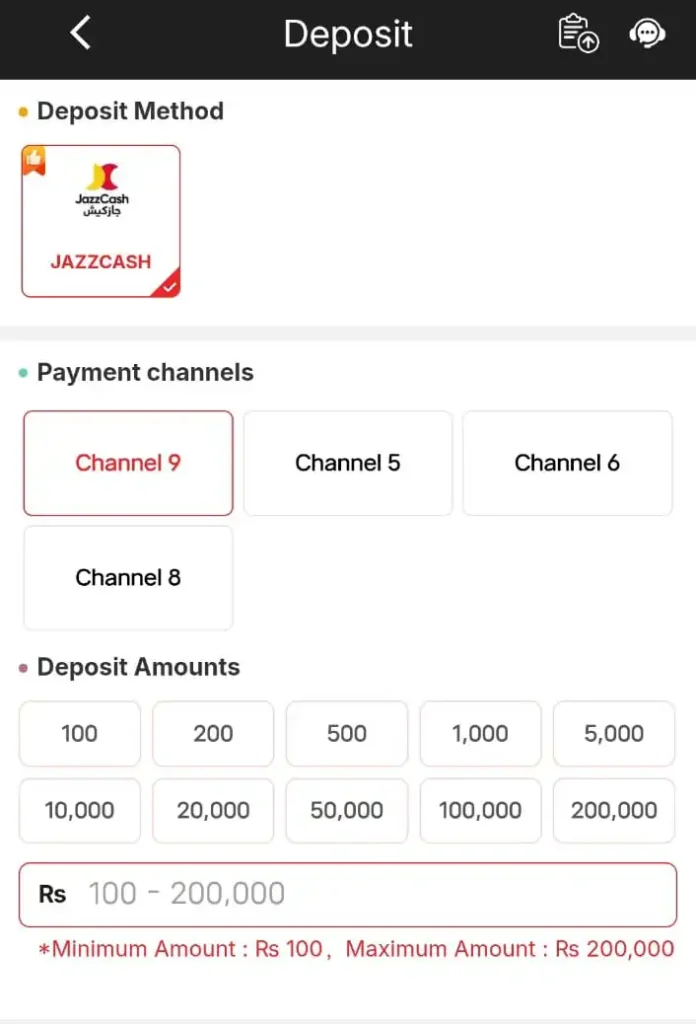Select 1,000 as deposit amount
This screenshot has width=696, height=1024.
[480, 734]
